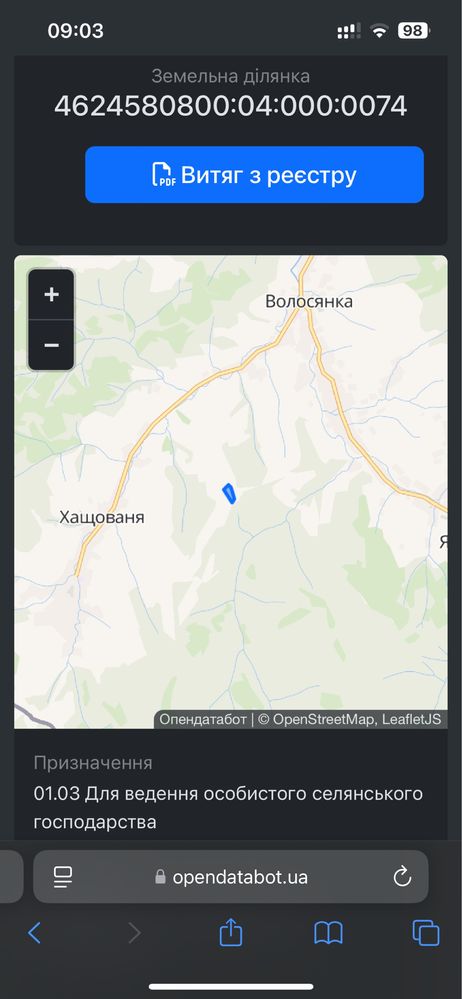The image size is (462, 999).
Task: Tap the Safari forward arrow
Action: (x=134, y=933)
